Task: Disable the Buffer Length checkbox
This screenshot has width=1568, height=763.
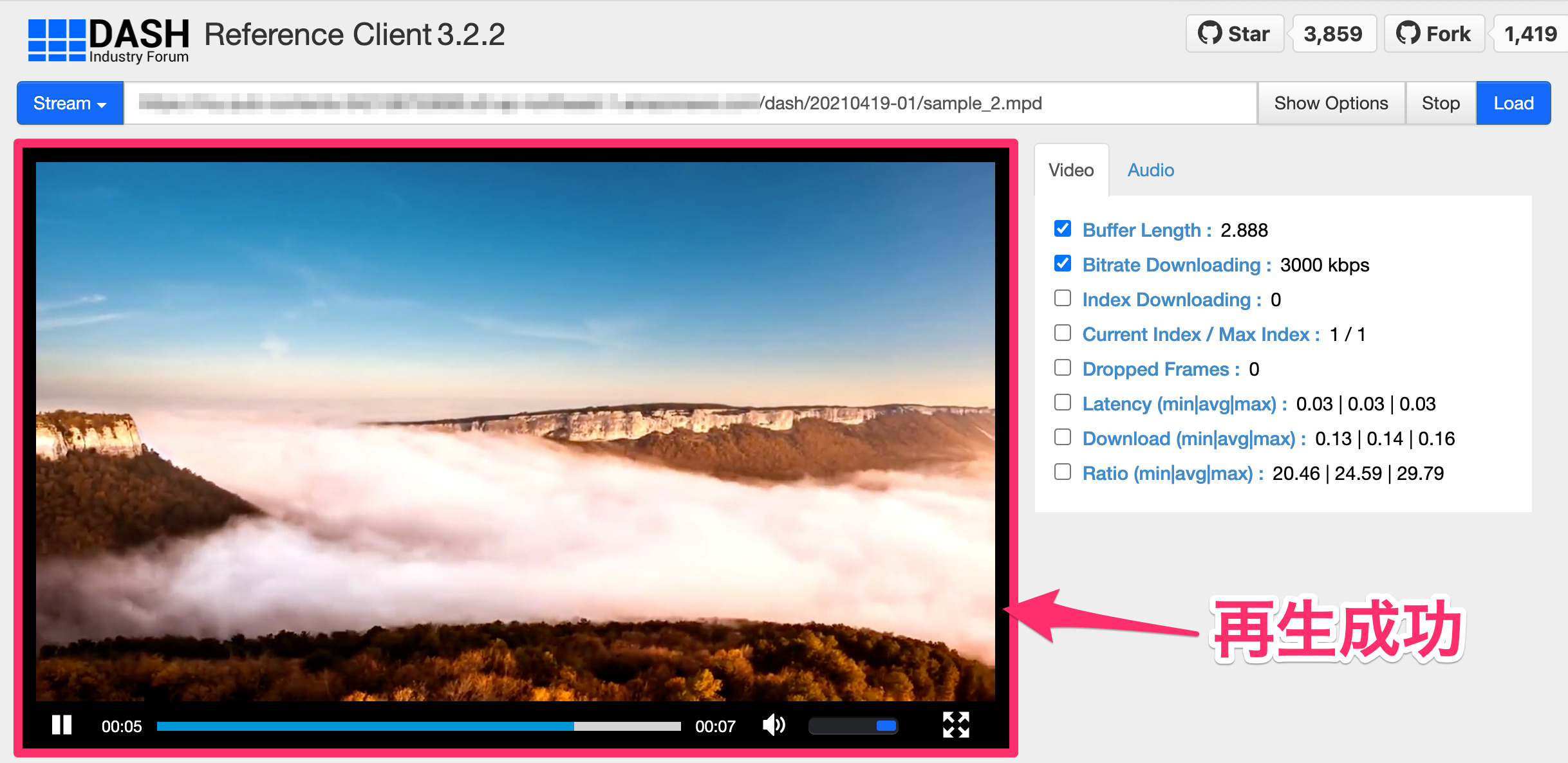Action: 1061,228
